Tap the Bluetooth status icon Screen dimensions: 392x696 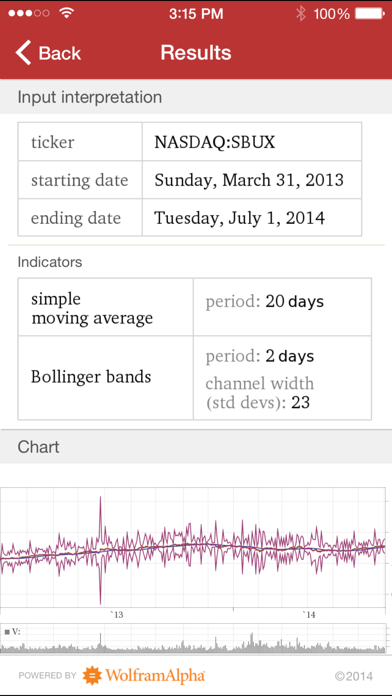tap(301, 13)
